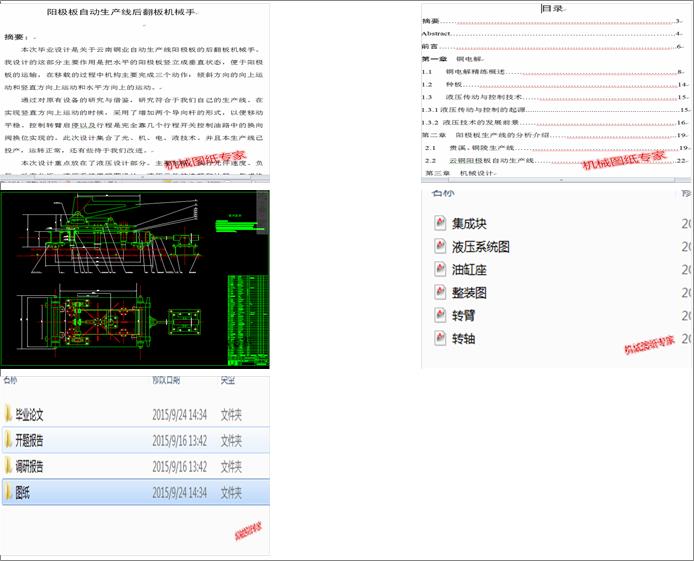Click the document title 阳极板自动生产线后翻板机械手
694x561 pixels.
coord(122,12)
